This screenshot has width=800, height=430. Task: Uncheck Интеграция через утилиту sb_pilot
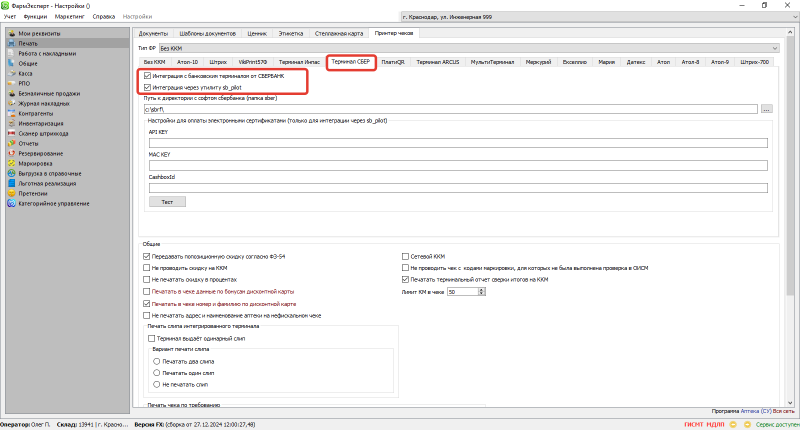pyautogui.click(x=147, y=88)
